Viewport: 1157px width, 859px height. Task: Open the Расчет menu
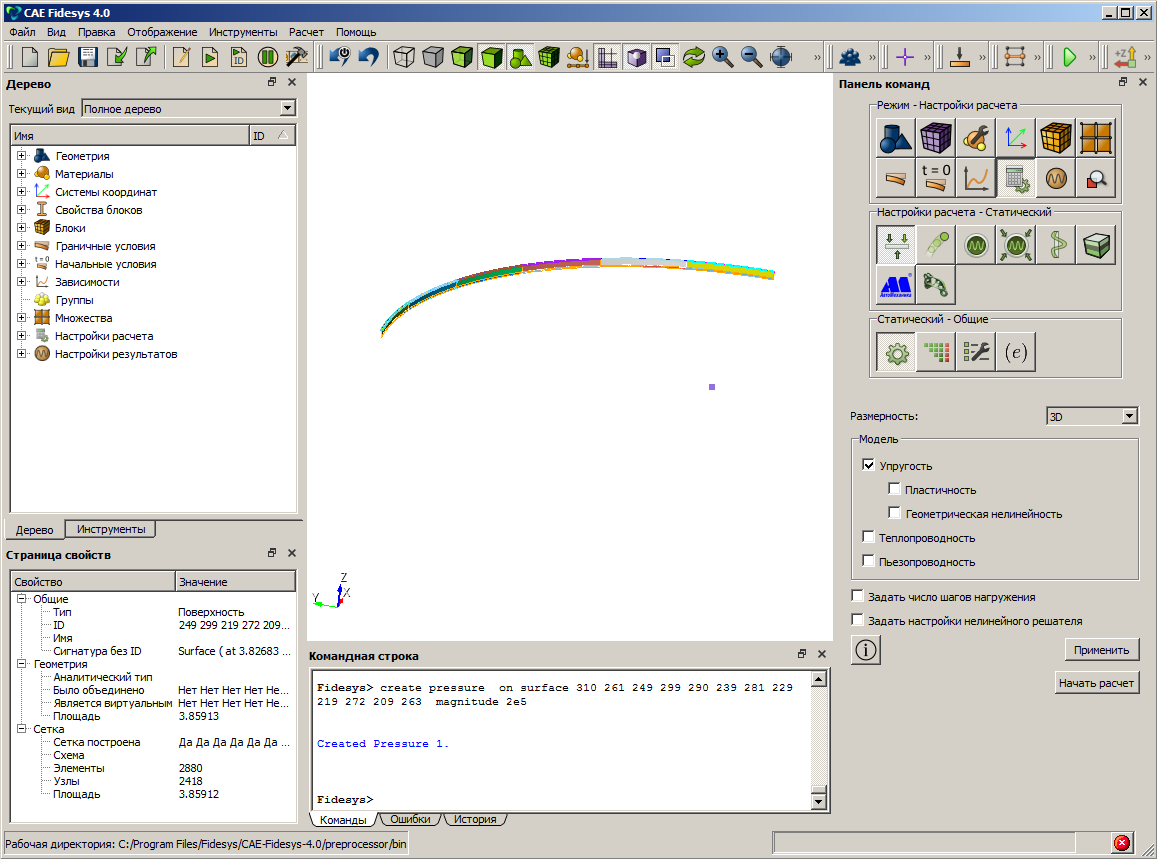coord(306,32)
